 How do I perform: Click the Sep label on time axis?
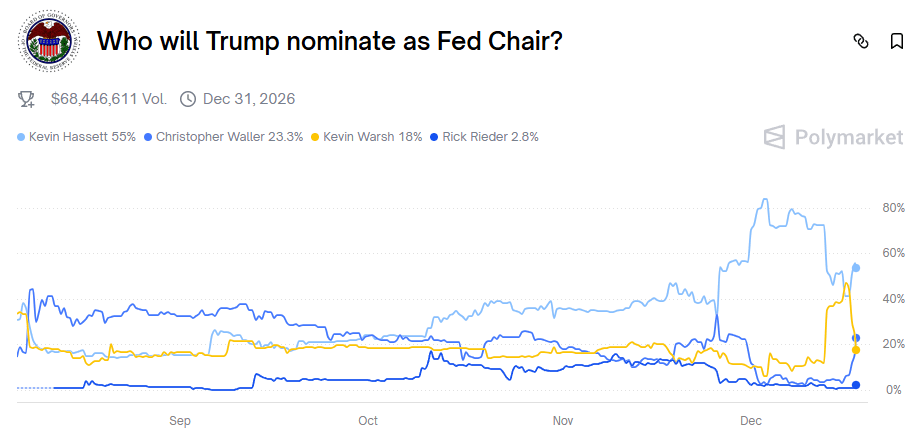coord(180,421)
